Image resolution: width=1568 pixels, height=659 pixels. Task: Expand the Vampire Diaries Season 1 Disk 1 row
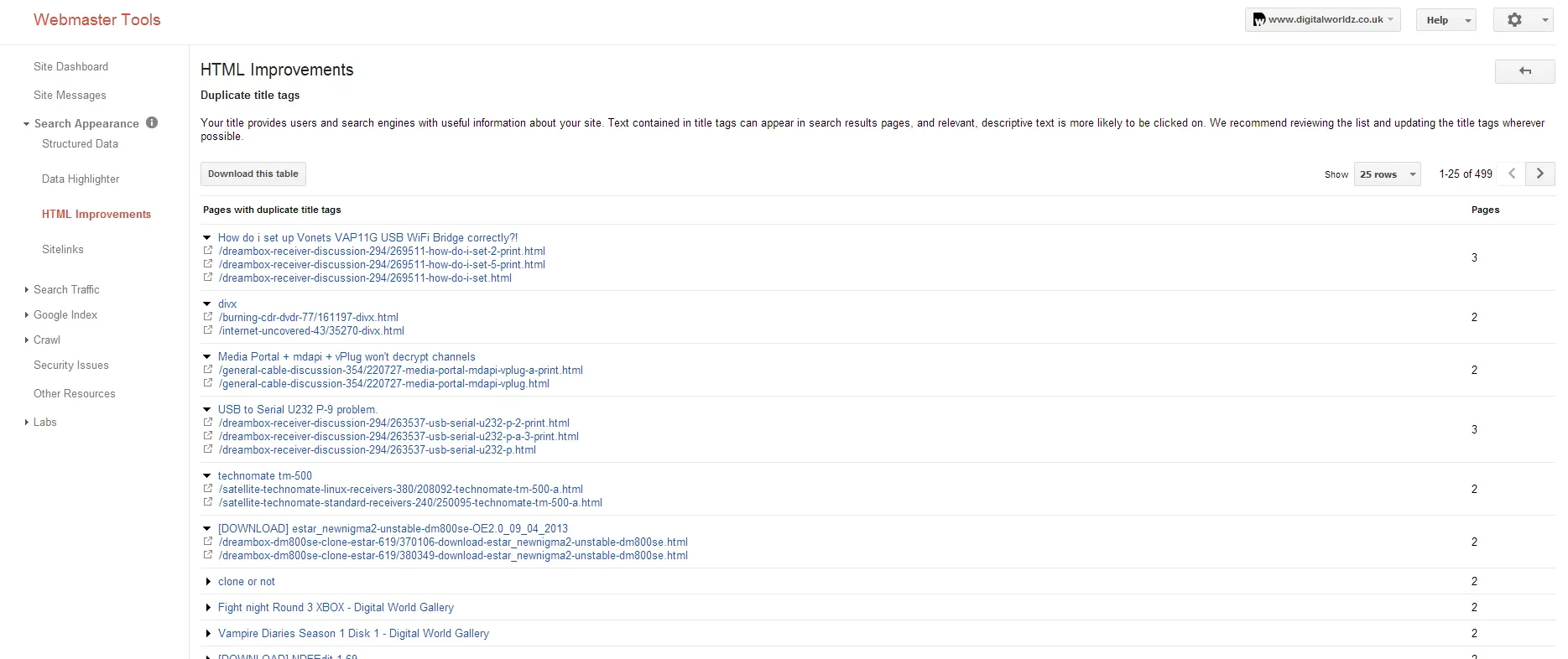coord(208,633)
